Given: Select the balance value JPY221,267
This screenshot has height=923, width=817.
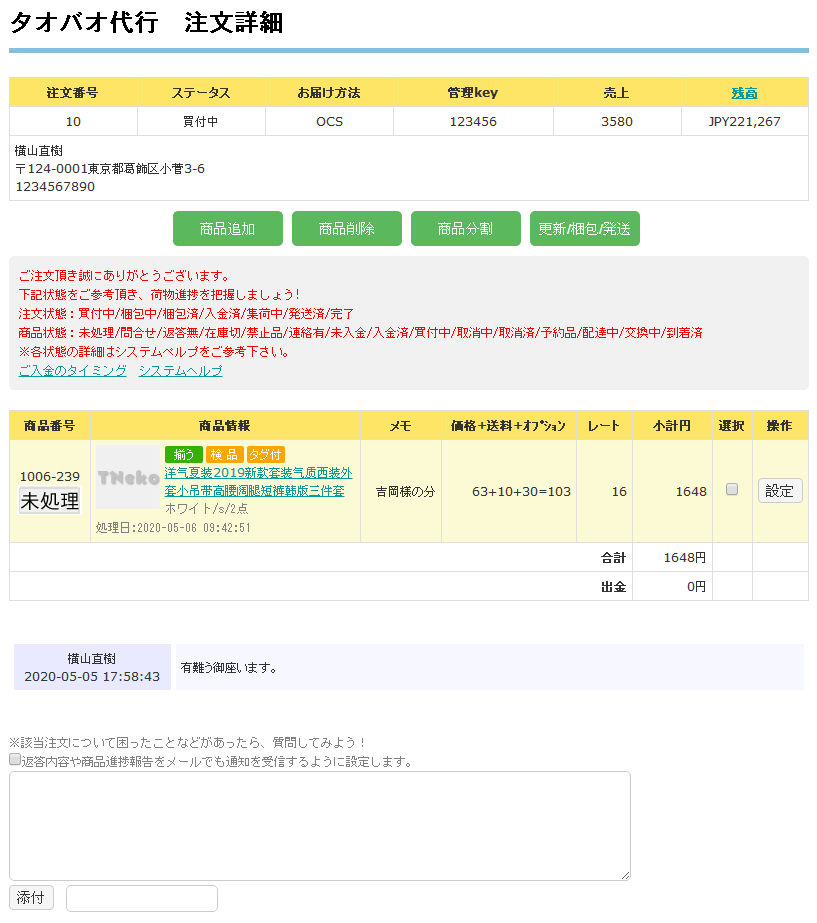Looking at the screenshot, I should tap(745, 122).
